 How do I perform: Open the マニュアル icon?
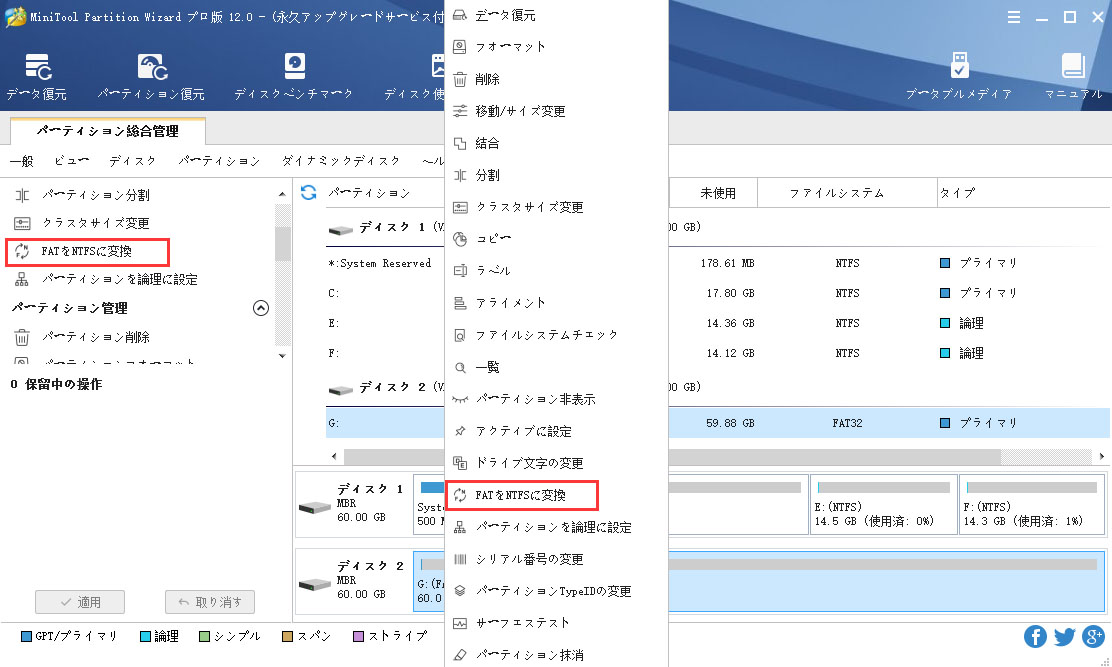pyautogui.click(x=1073, y=68)
